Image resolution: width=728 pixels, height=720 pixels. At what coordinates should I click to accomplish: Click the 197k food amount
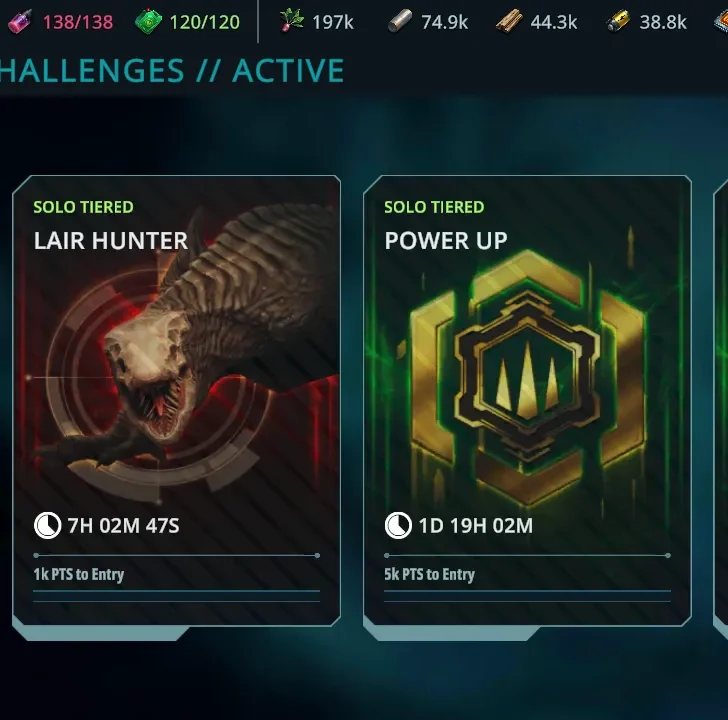pos(333,22)
